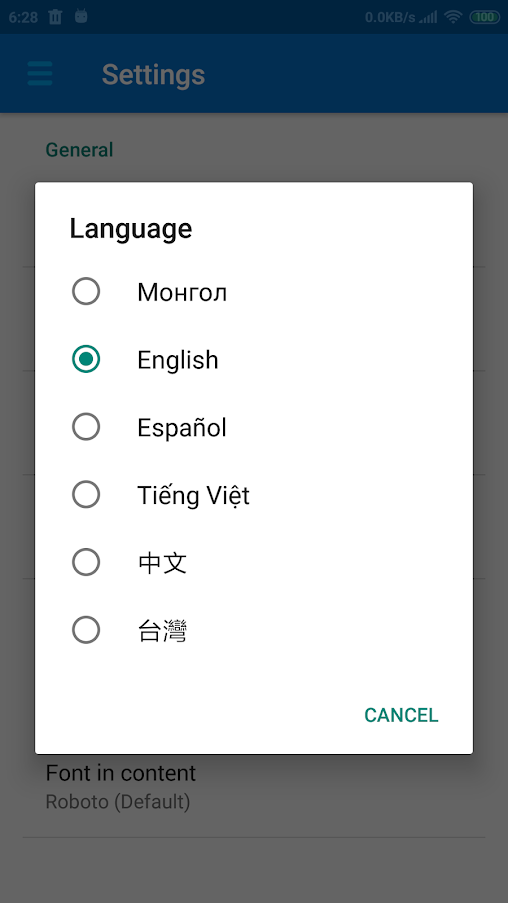The image size is (508, 903).
Task: Dismiss dialog with CANCEL button
Action: click(x=401, y=715)
